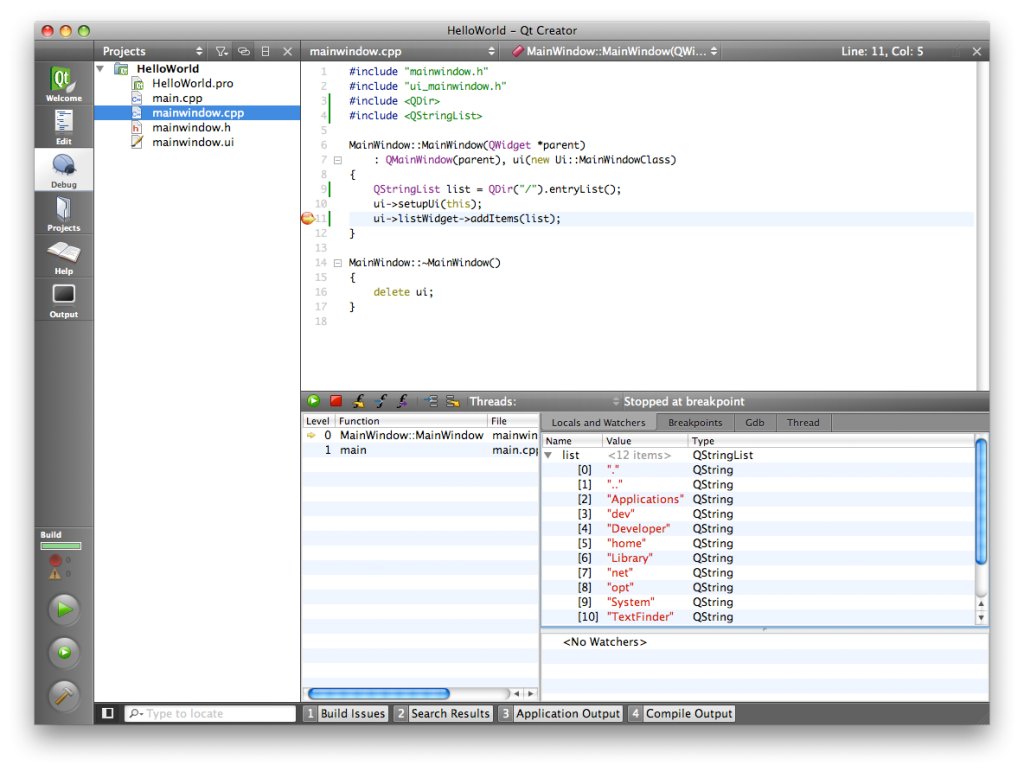The height and width of the screenshot is (772, 1024).
Task: Click the Run to Line icon
Action: point(430,401)
